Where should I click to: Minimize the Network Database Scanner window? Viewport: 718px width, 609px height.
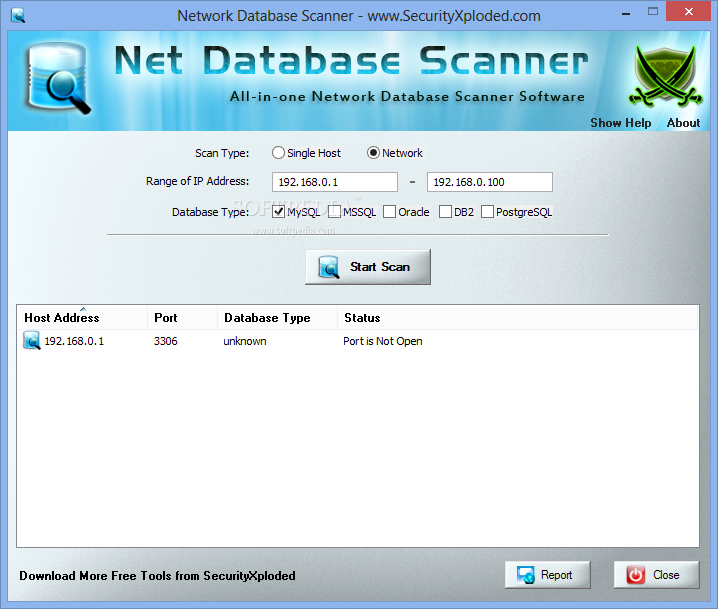pos(626,12)
